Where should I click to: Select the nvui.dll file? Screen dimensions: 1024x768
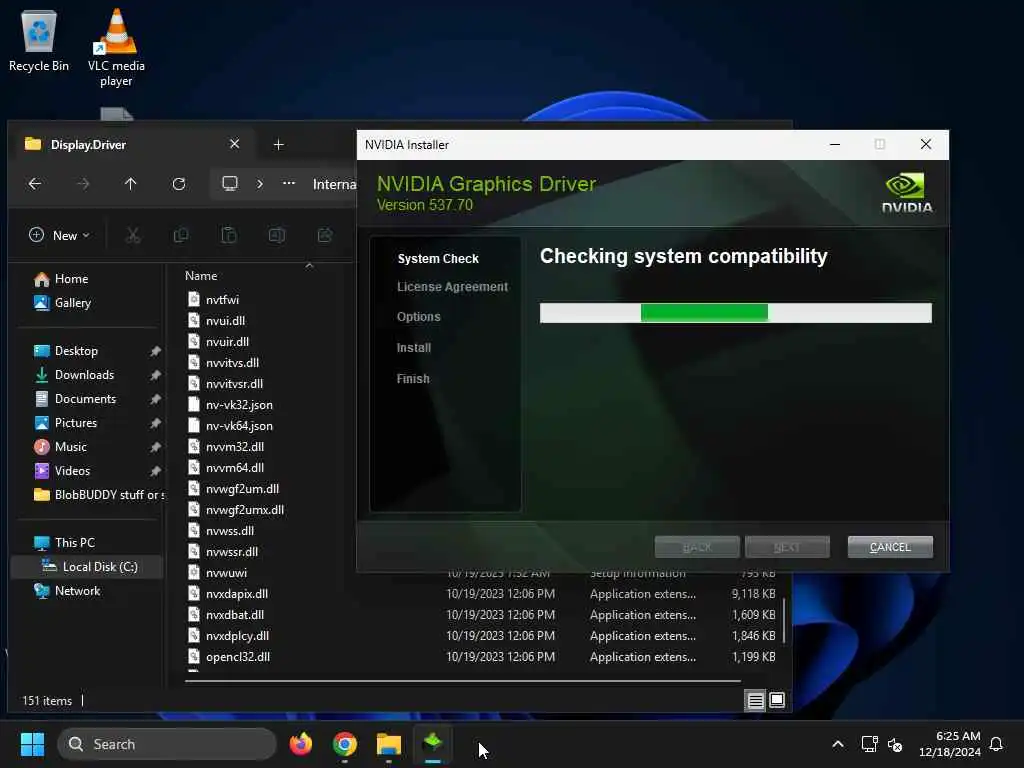(x=225, y=321)
